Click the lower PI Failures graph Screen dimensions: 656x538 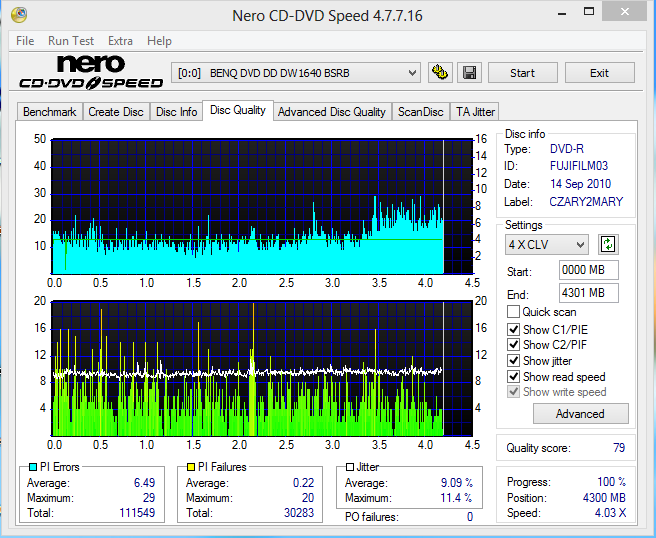(x=262, y=369)
